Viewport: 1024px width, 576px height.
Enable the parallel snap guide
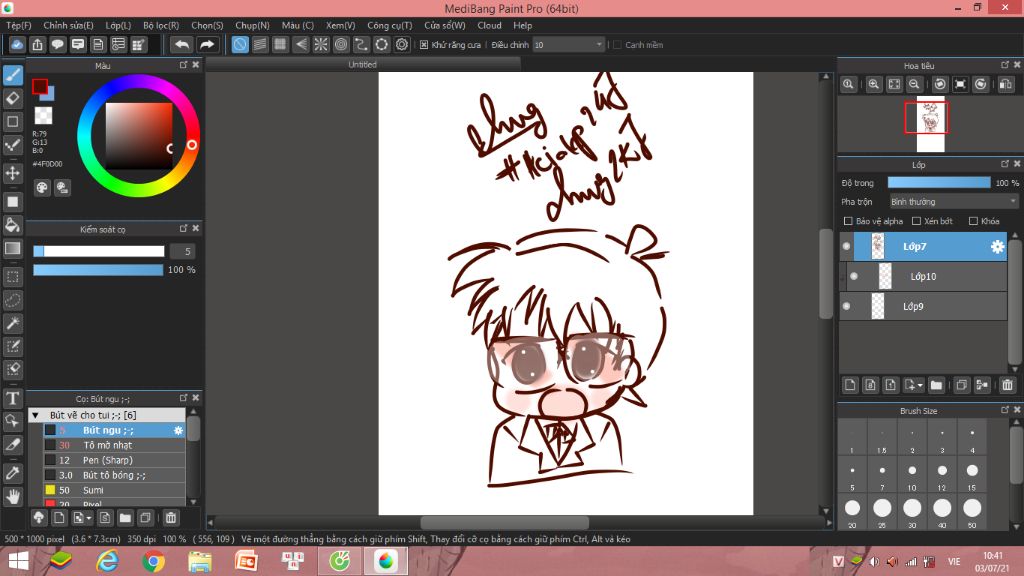coord(260,44)
